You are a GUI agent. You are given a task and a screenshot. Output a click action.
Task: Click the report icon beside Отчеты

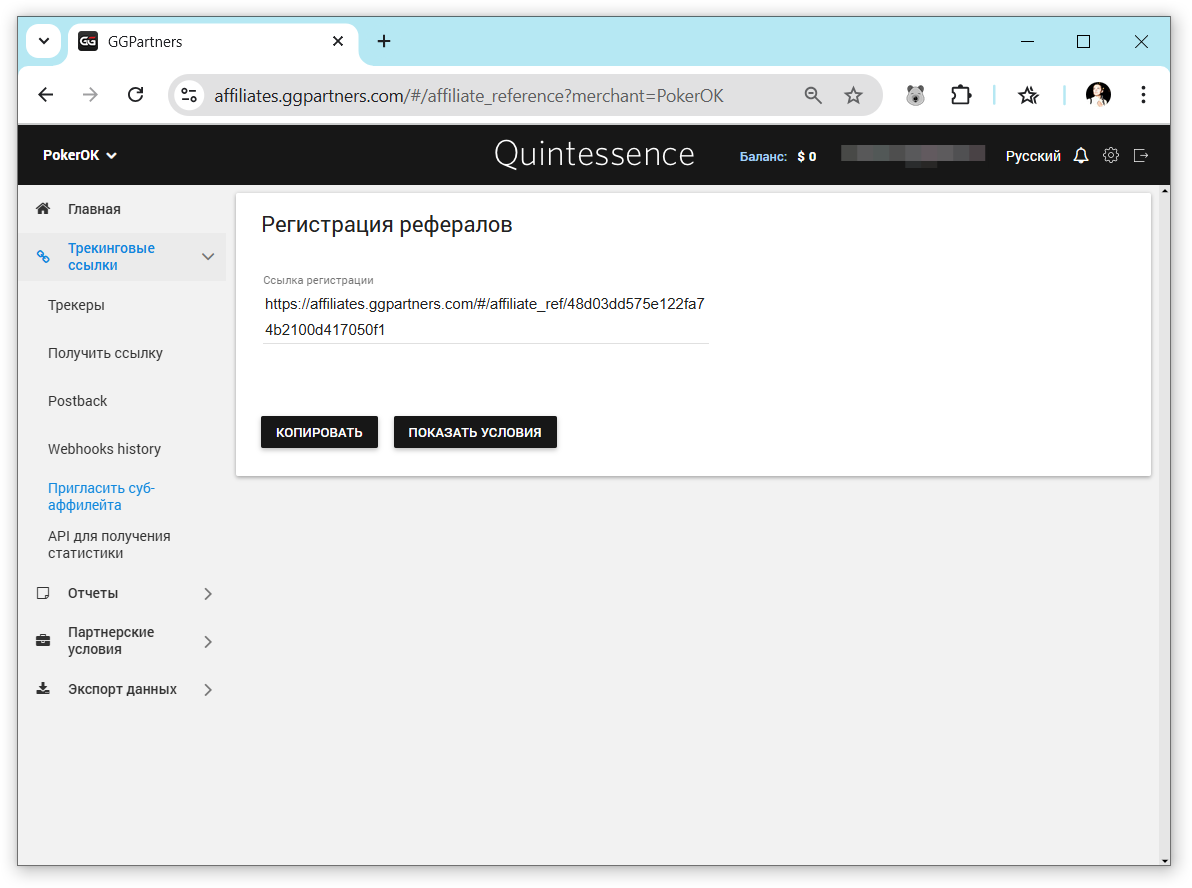(43, 593)
